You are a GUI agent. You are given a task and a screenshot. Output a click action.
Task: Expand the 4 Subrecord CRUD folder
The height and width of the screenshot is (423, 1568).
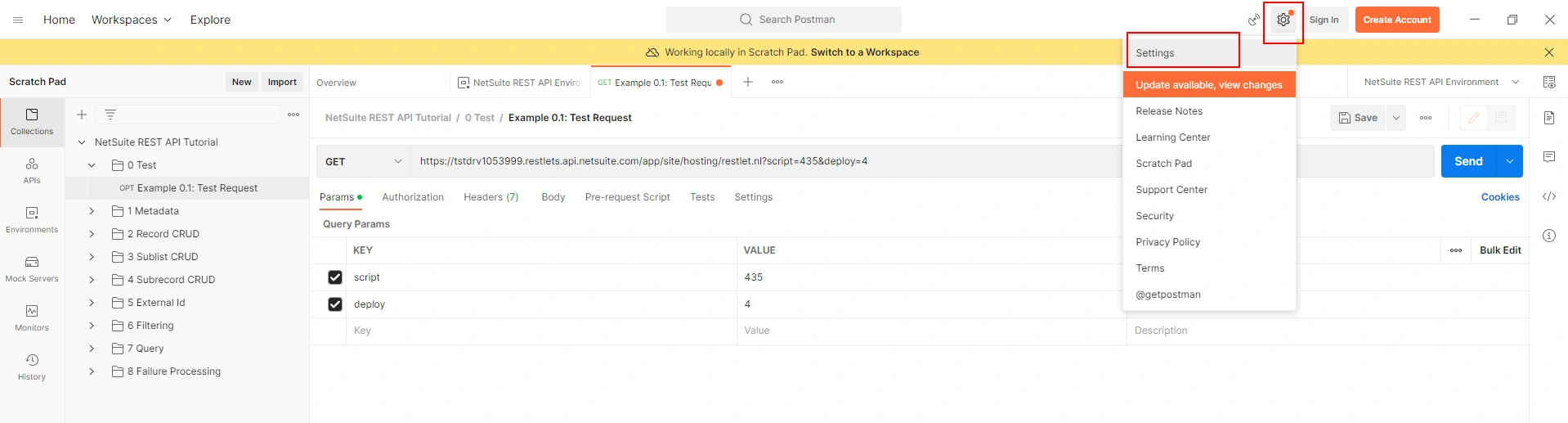(92, 280)
